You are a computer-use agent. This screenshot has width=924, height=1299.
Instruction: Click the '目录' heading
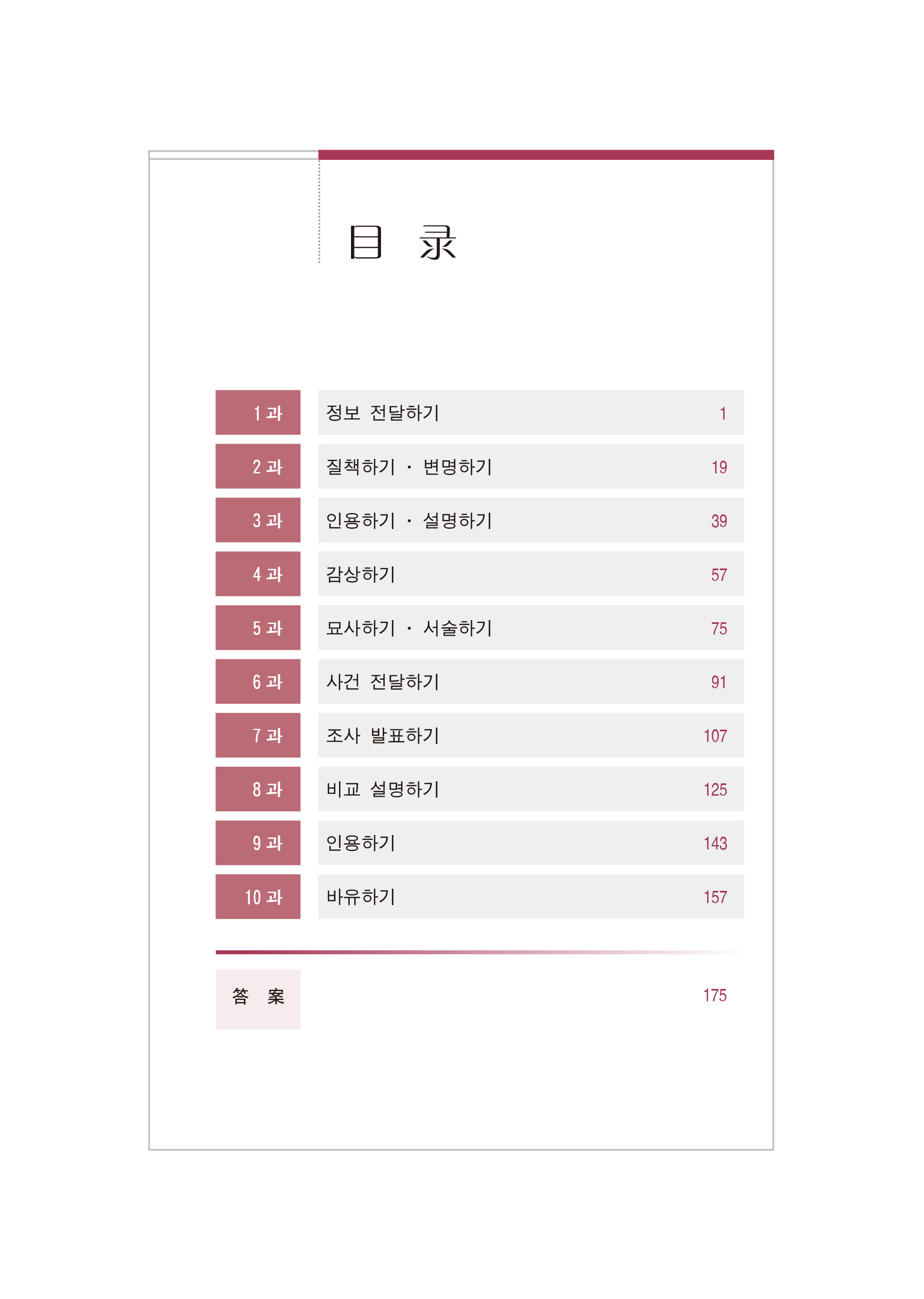point(402,242)
